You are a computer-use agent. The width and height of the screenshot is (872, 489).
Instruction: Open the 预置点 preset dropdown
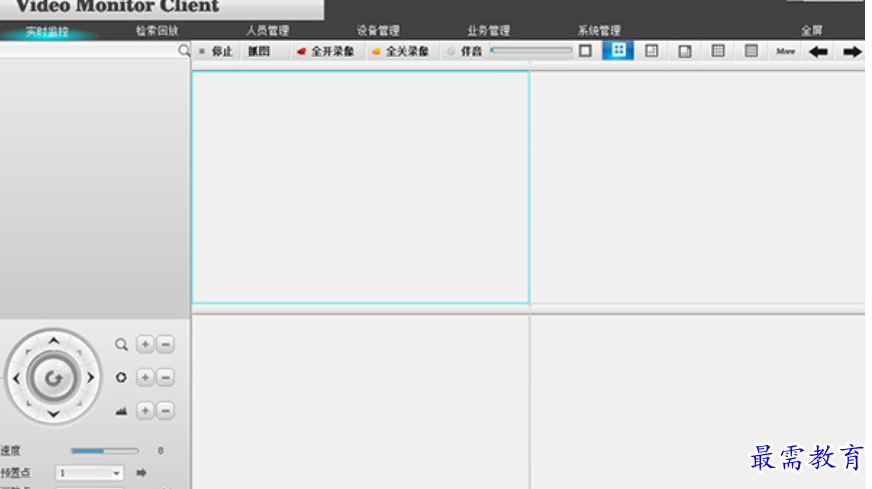pyautogui.click(x=89, y=473)
